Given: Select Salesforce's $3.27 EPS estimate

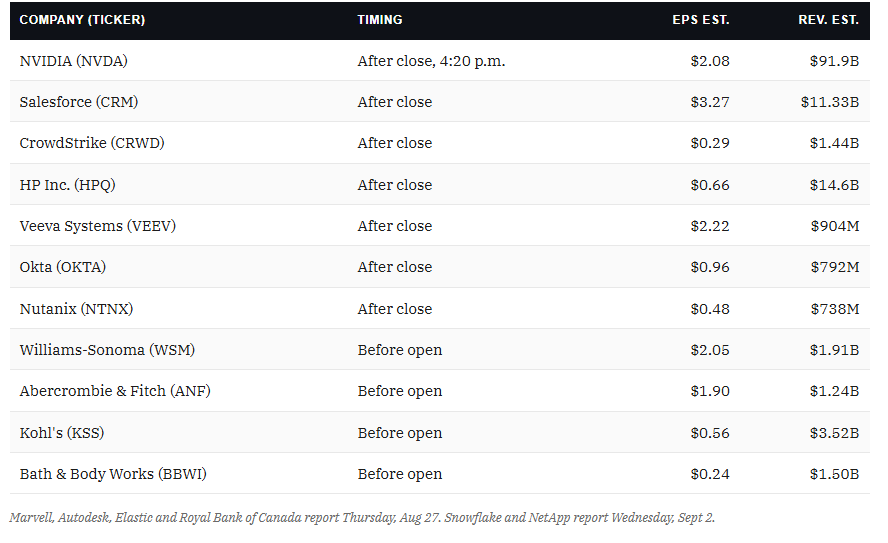Looking at the screenshot, I should (x=710, y=102).
